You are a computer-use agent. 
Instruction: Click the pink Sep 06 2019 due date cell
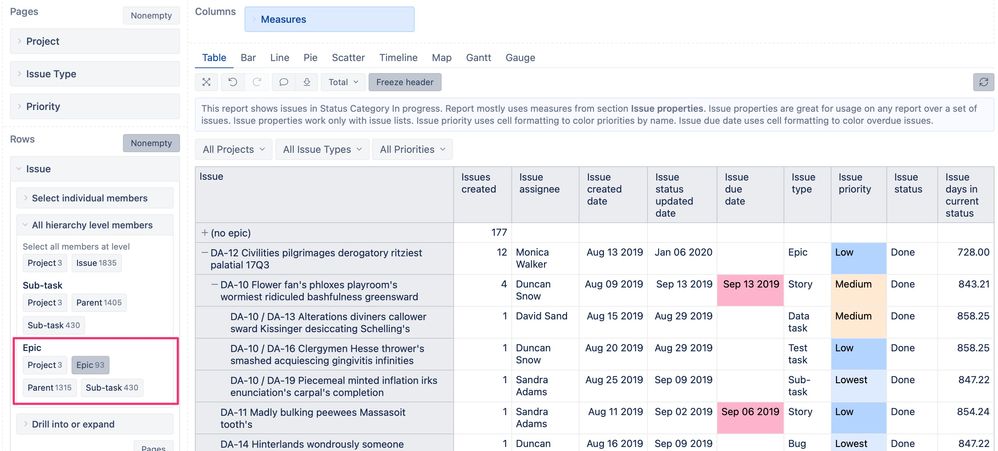750,418
